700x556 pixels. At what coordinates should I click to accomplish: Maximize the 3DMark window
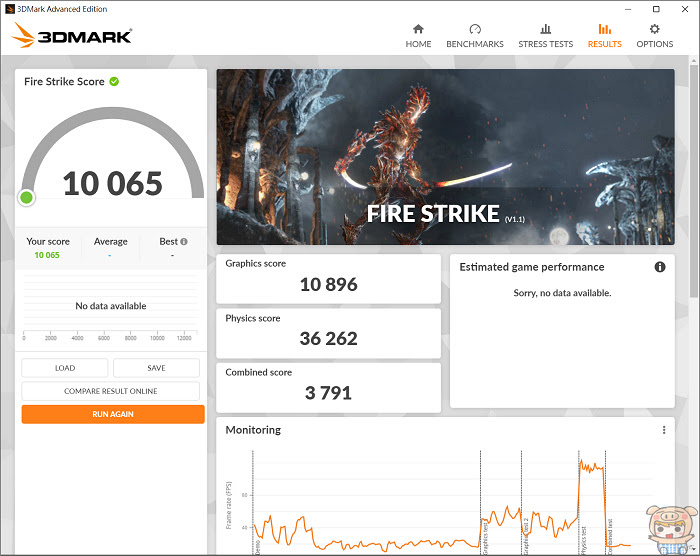click(x=656, y=9)
